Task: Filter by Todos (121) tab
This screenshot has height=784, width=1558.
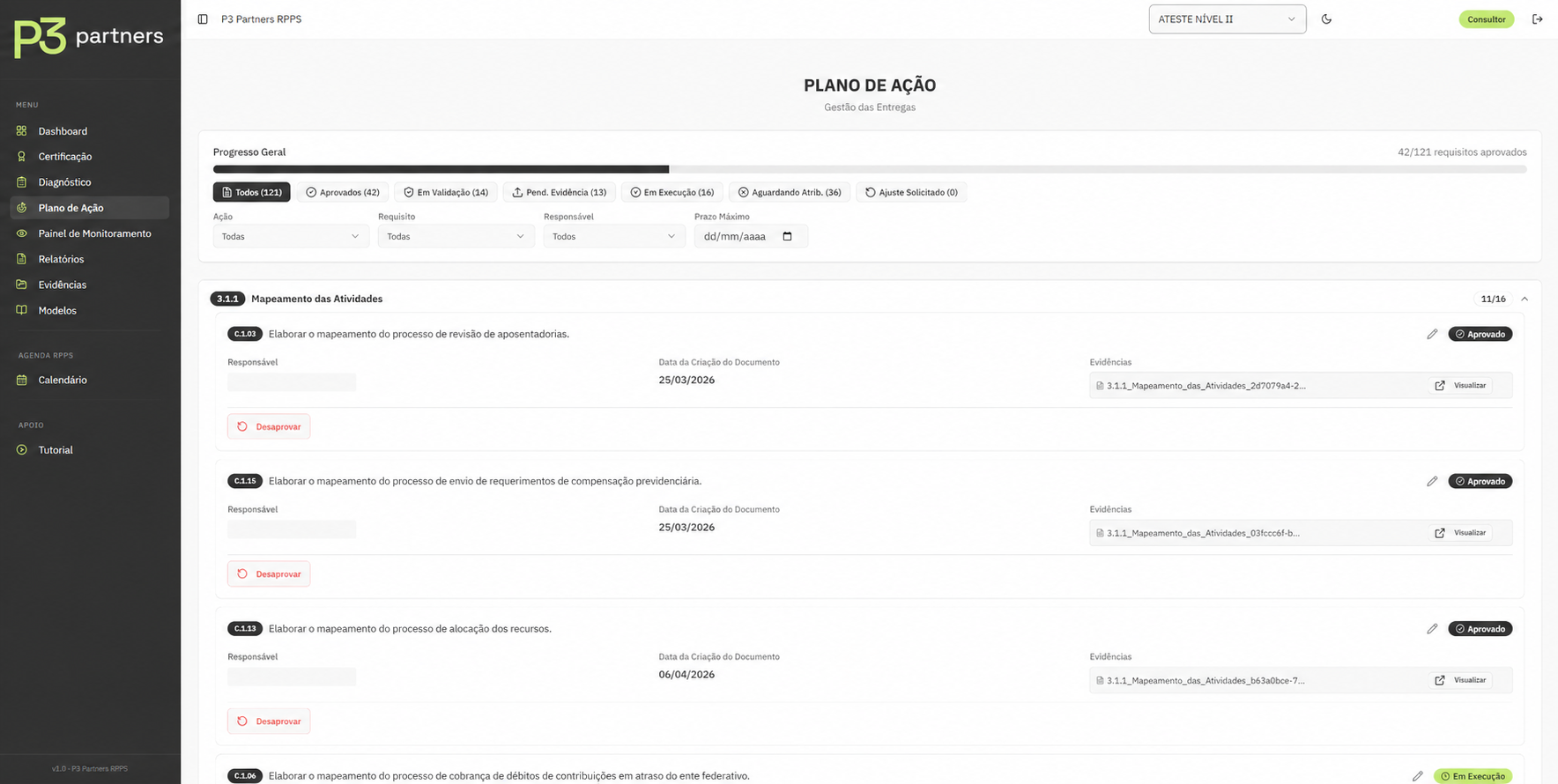Action: pyautogui.click(x=251, y=192)
